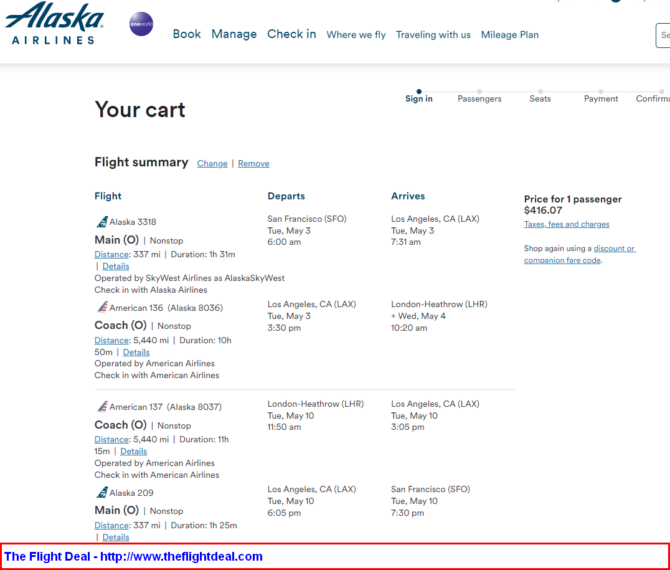Open the Mileage Plan menu

pyautogui.click(x=509, y=35)
